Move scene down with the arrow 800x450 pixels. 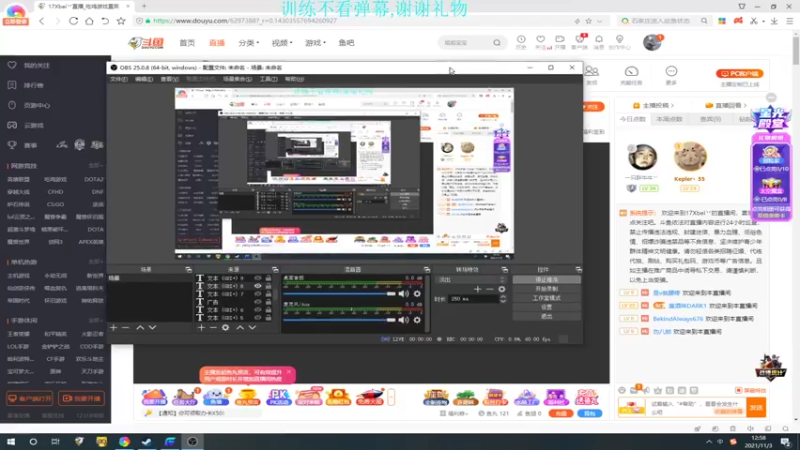point(152,328)
